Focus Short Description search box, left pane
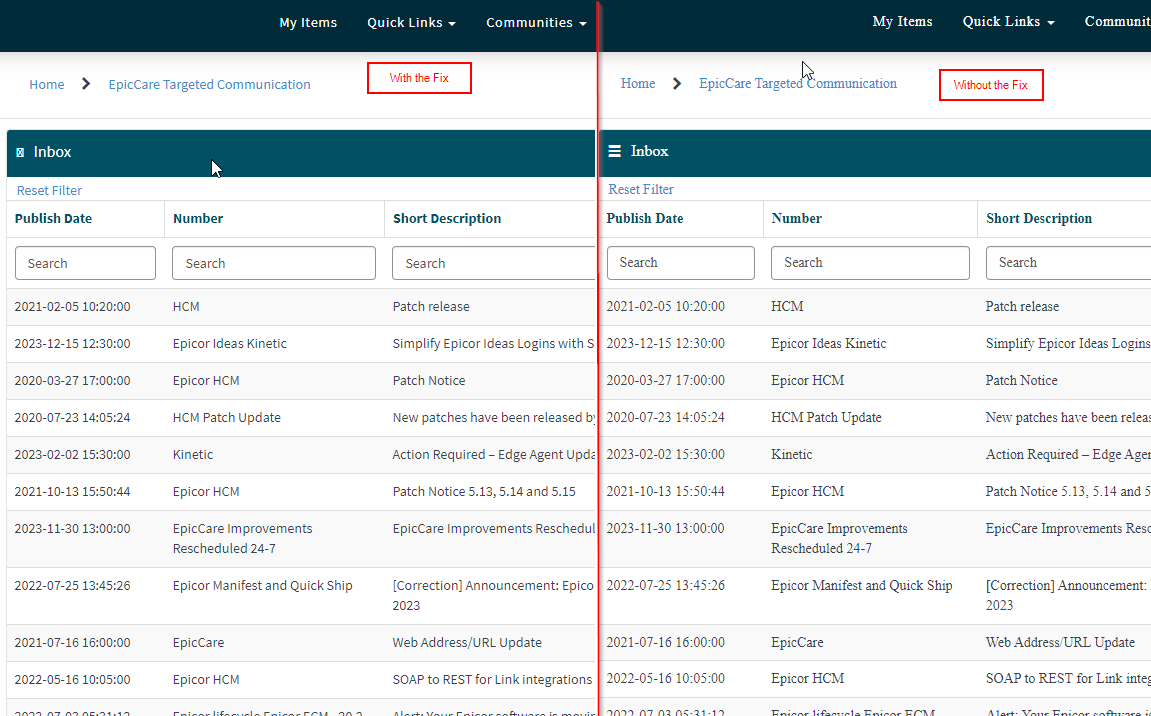 (x=493, y=263)
